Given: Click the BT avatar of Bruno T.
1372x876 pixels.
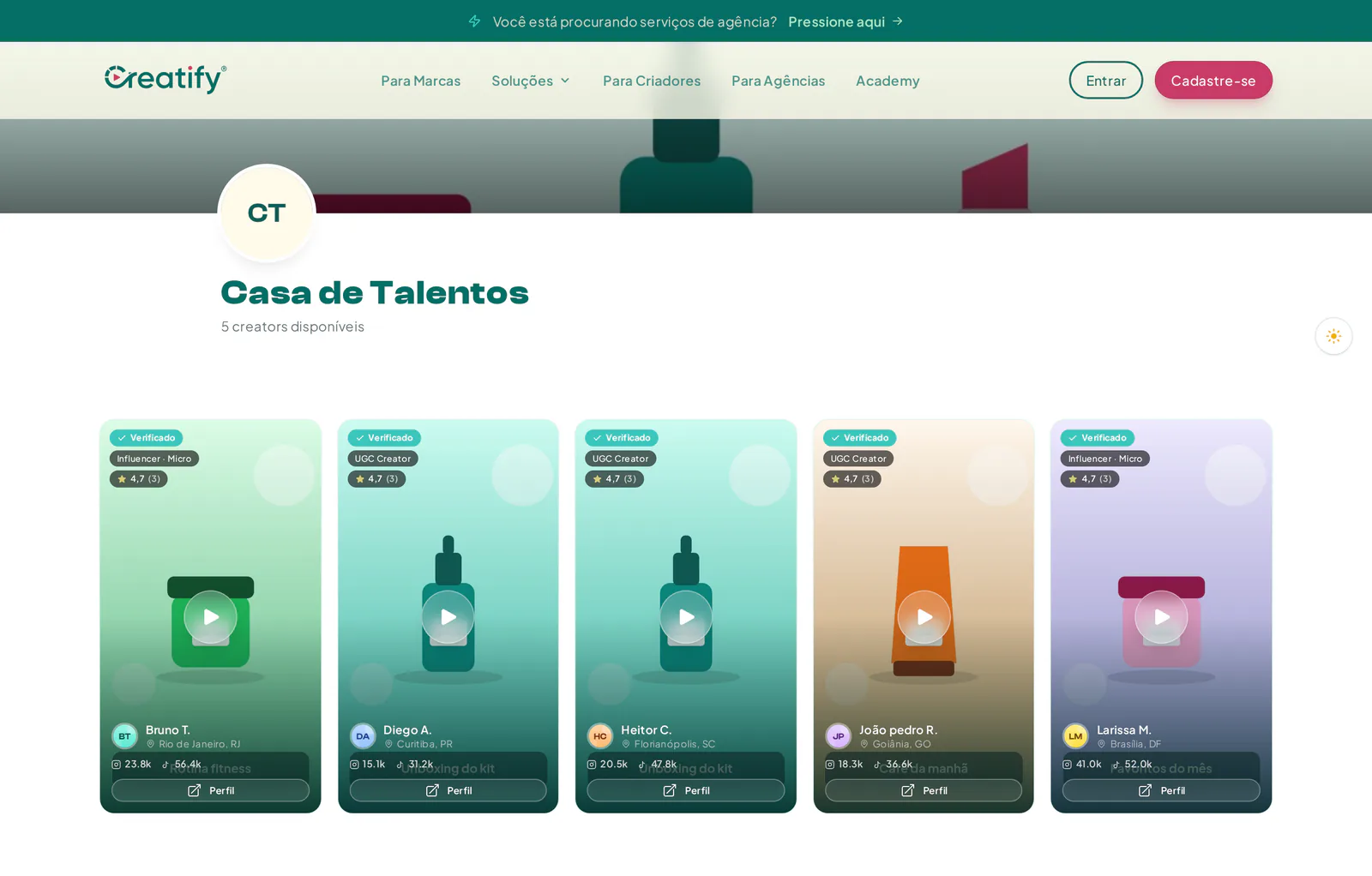Looking at the screenshot, I should click(x=124, y=736).
